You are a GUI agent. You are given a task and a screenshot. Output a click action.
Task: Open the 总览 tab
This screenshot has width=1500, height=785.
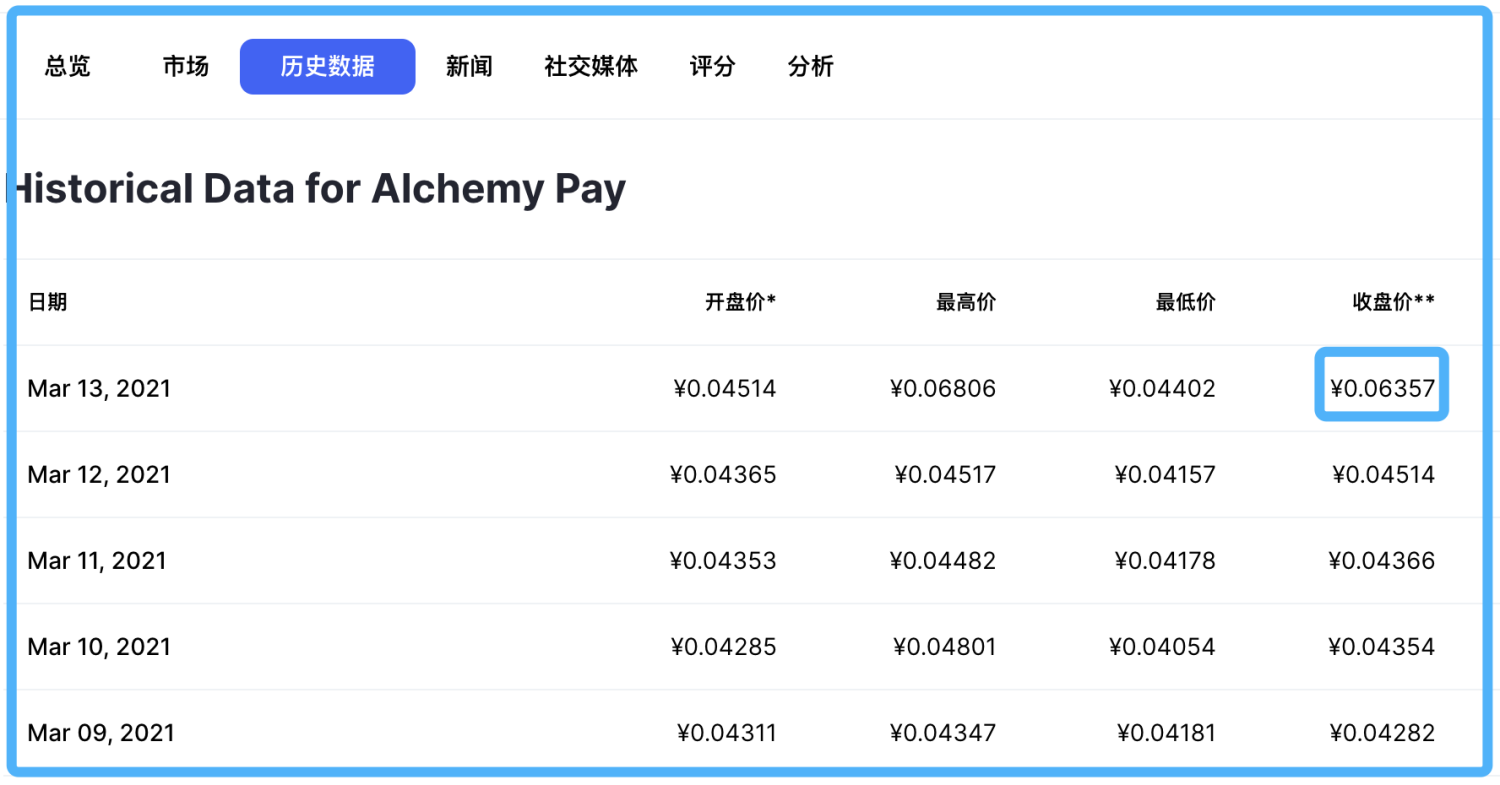[x=67, y=67]
